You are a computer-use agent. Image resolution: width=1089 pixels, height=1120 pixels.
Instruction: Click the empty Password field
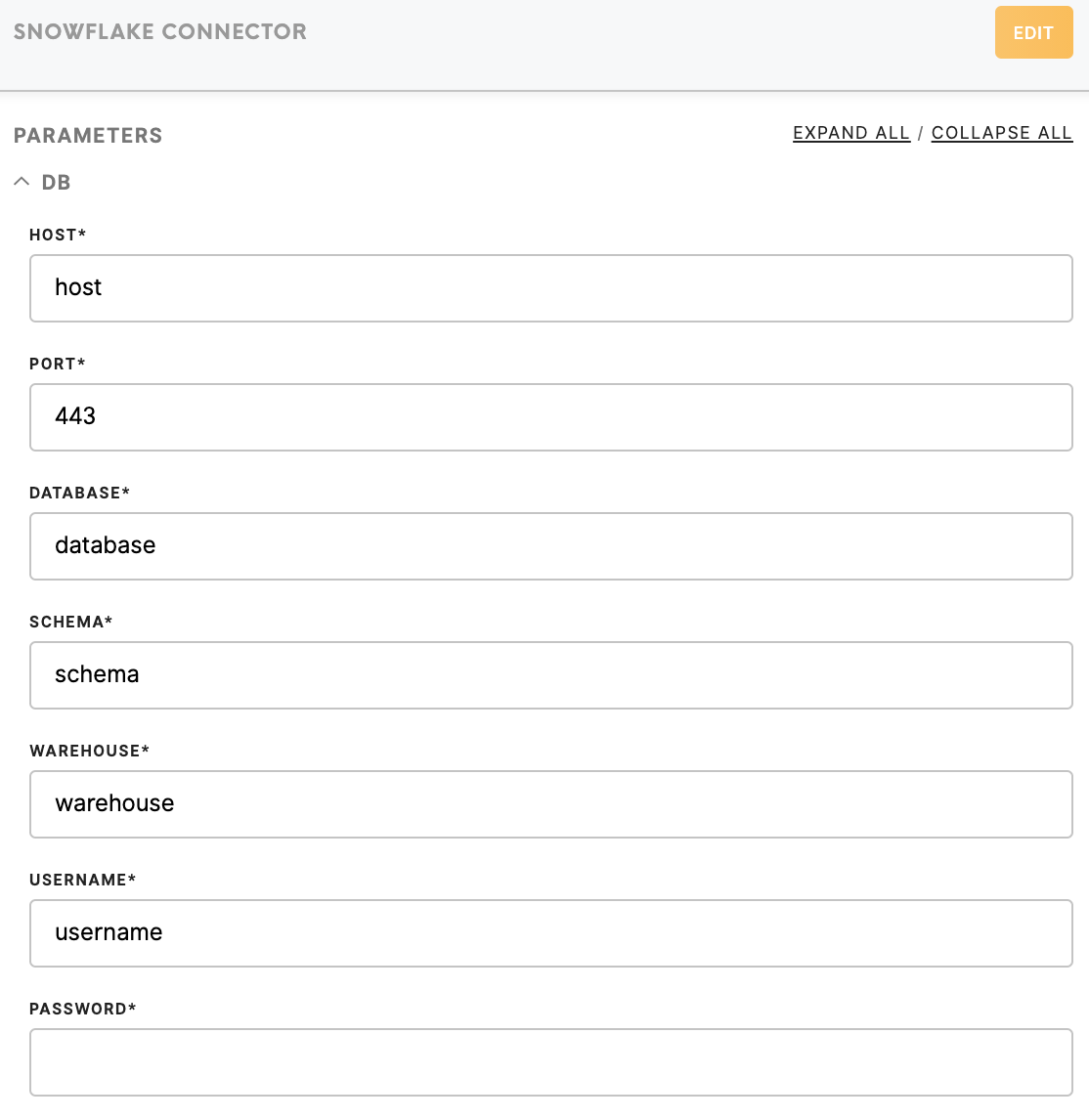551,1062
